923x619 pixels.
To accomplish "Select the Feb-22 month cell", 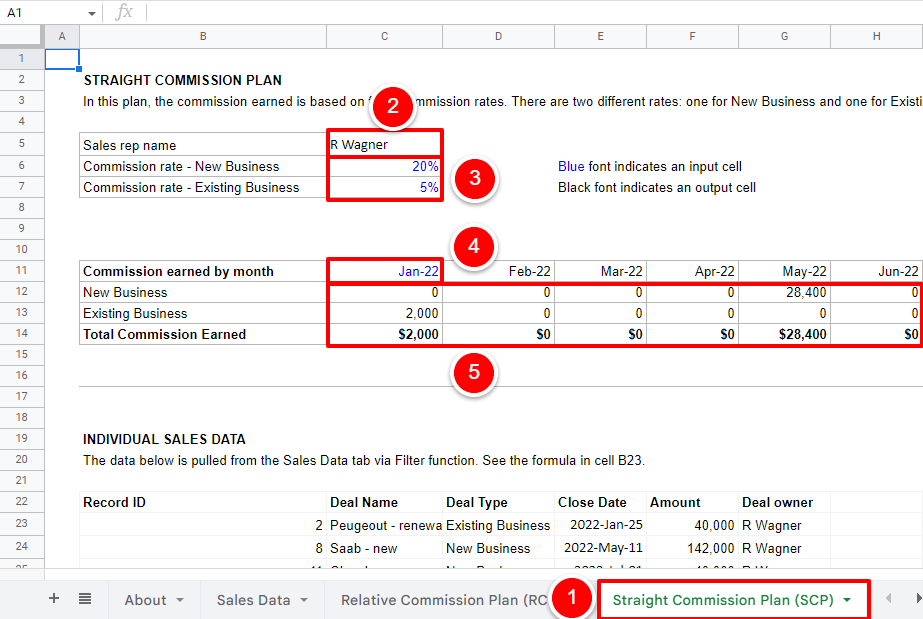I will click(x=498, y=271).
